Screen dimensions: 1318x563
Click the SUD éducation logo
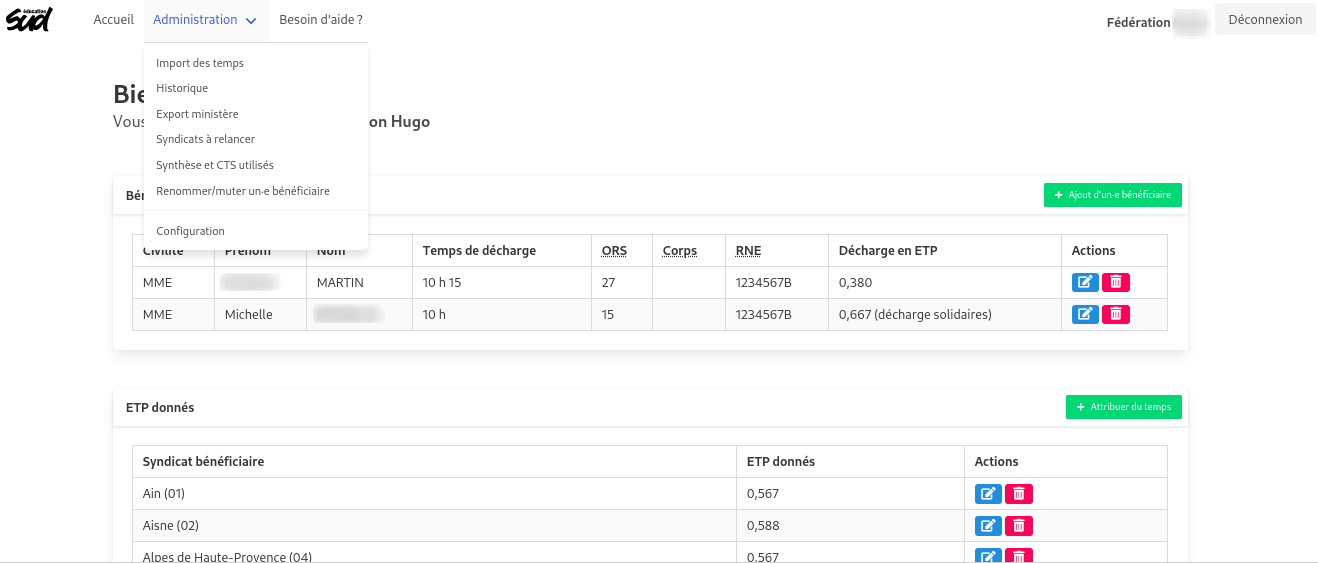coord(29,19)
